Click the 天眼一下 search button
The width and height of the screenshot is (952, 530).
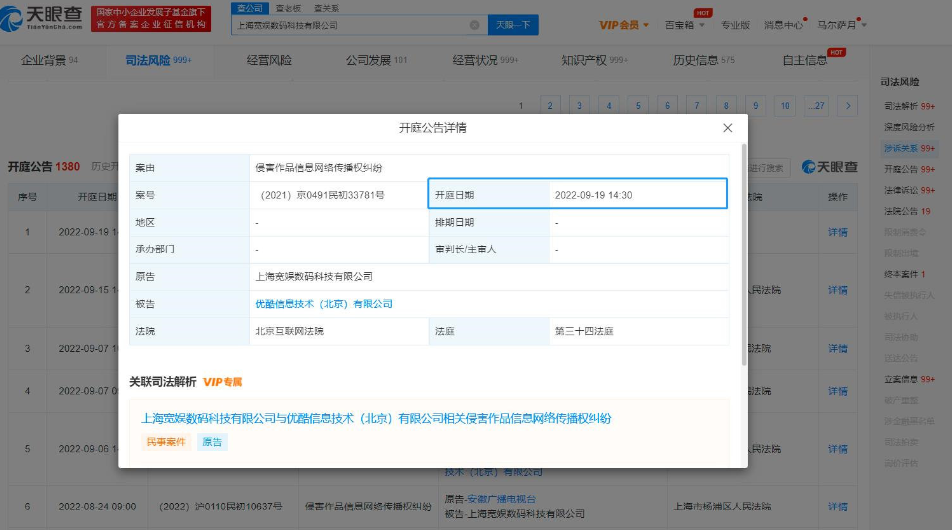(x=513, y=25)
